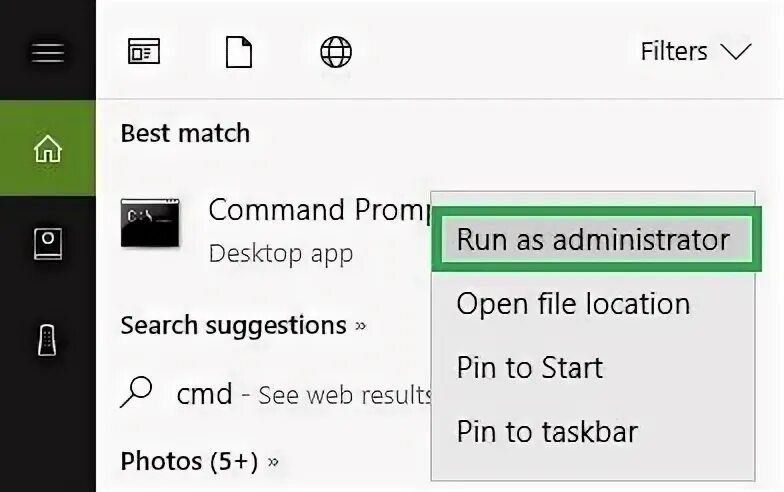Click the Command Prompt app icon
Viewport: 784px width, 492px height.
click(151, 222)
